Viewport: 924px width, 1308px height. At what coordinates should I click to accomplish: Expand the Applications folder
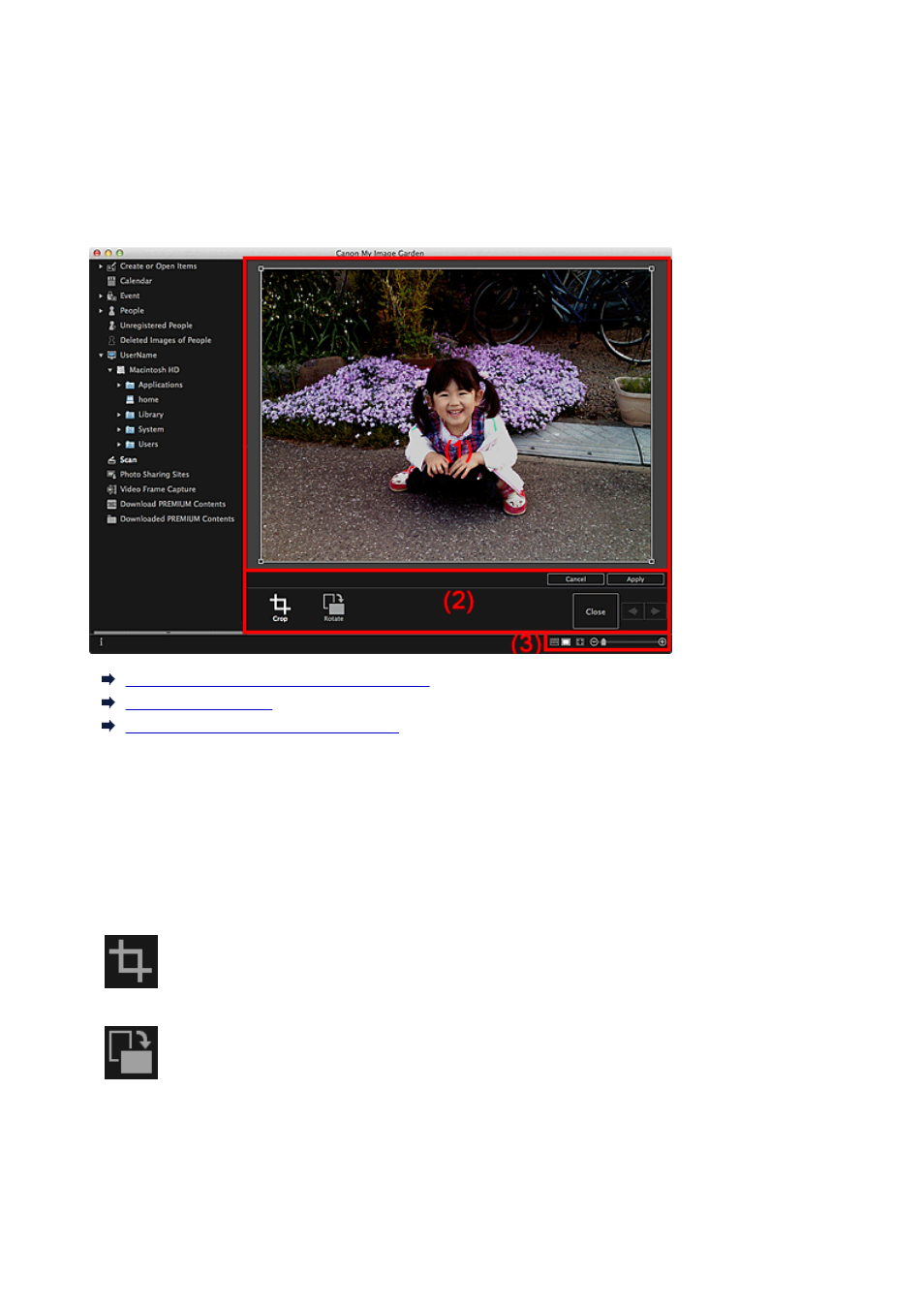pyautogui.click(x=119, y=386)
